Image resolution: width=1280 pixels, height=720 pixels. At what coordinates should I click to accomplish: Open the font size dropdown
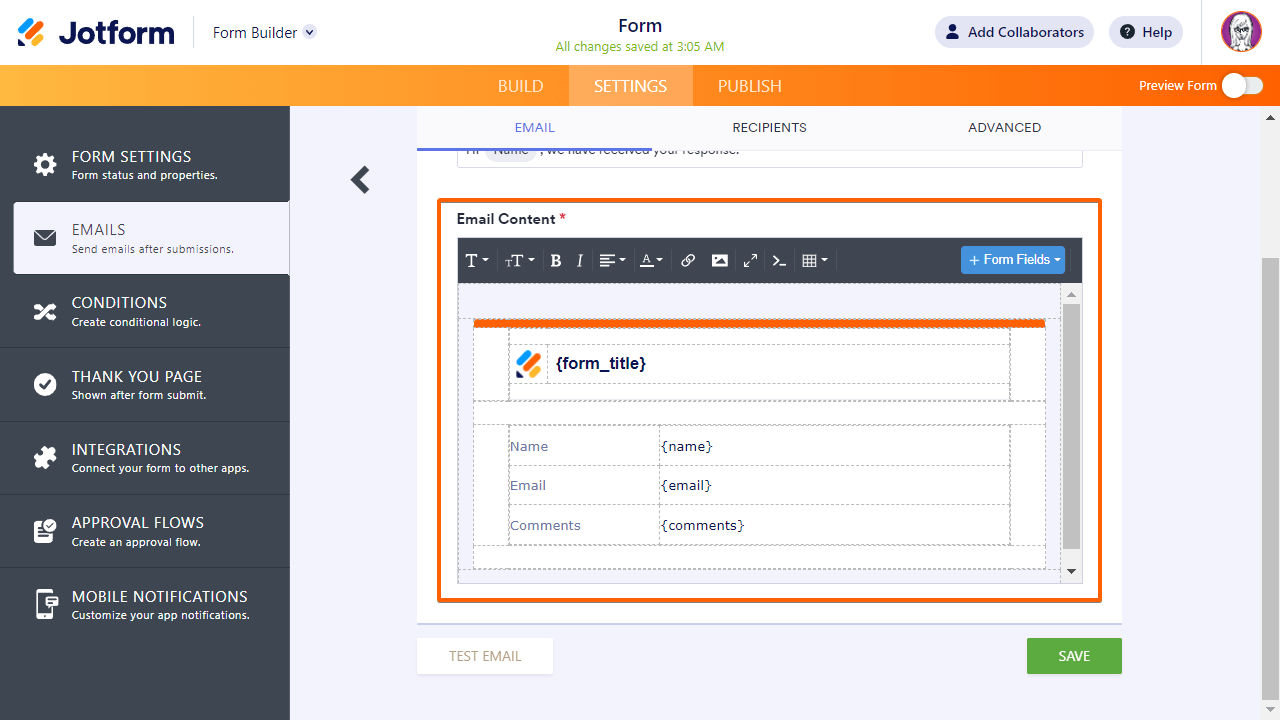click(519, 260)
